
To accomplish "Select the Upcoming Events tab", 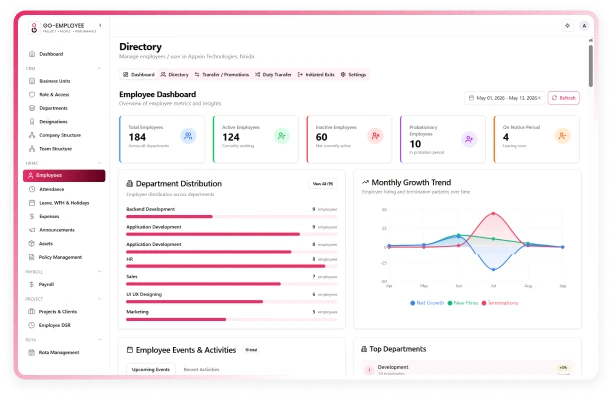I will click(151, 369).
